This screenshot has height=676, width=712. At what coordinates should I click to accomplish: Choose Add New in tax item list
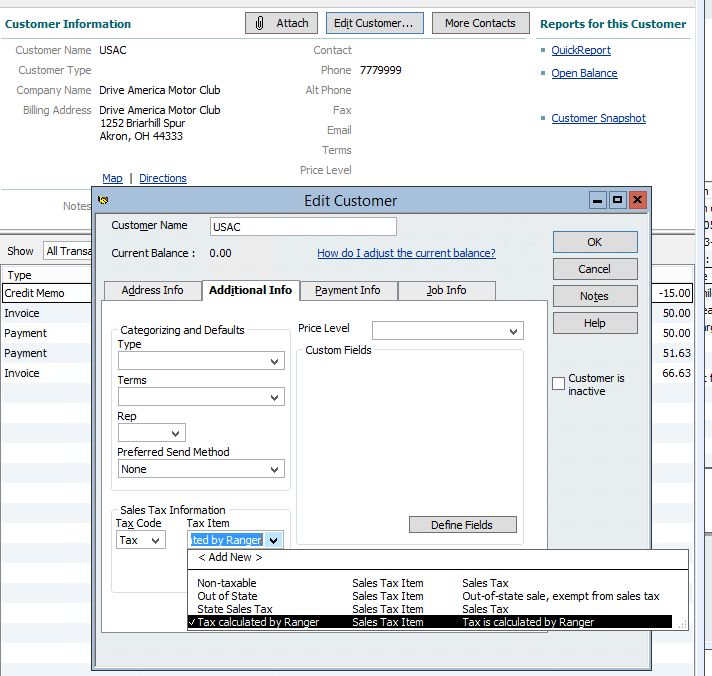click(x=230, y=558)
